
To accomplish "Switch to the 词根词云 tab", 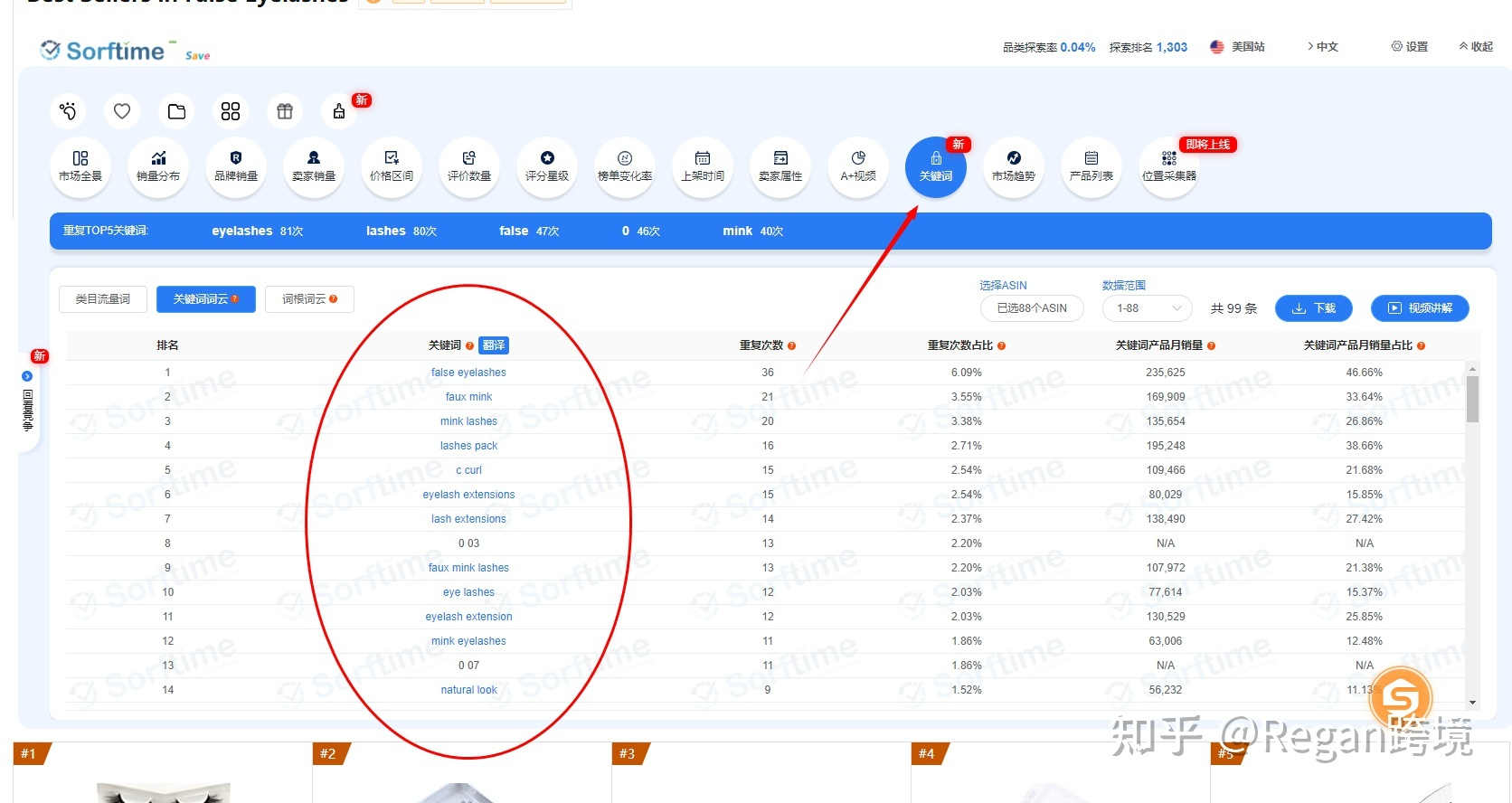I will [x=309, y=299].
